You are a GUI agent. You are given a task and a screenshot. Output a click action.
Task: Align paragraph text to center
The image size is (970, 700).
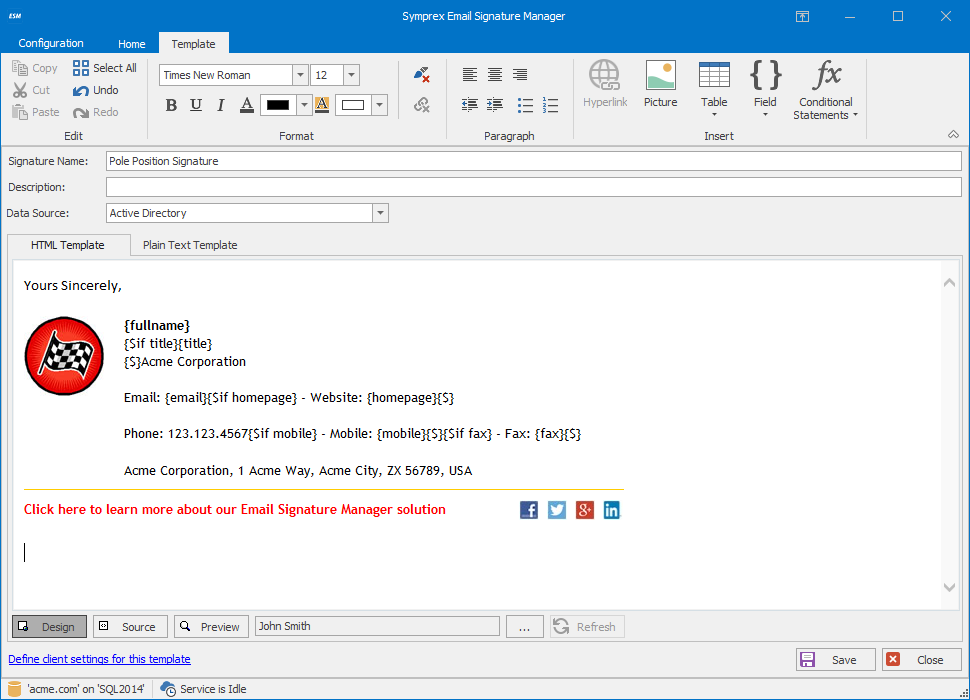495,75
